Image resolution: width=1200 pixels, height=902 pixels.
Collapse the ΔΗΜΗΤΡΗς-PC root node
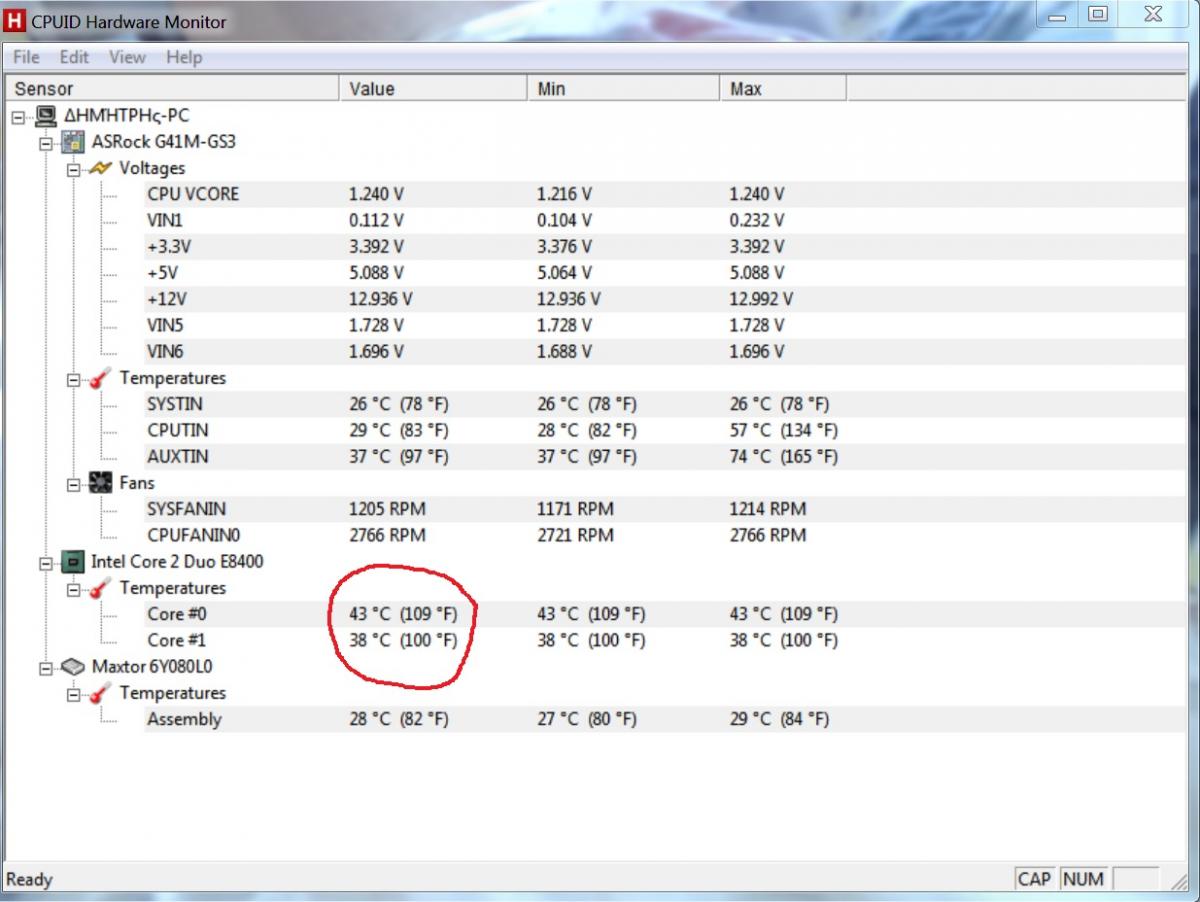(x=19, y=117)
